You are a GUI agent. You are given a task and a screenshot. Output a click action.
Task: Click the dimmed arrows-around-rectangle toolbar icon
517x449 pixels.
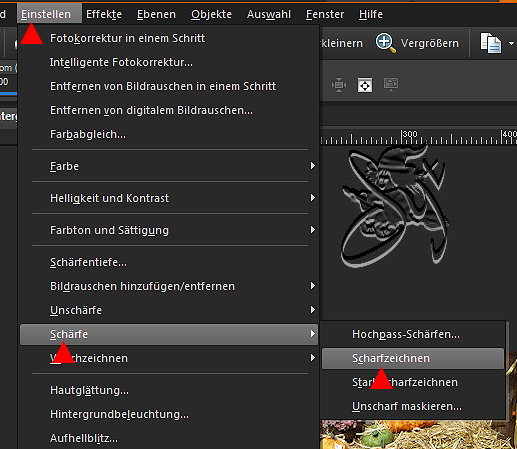(x=339, y=85)
